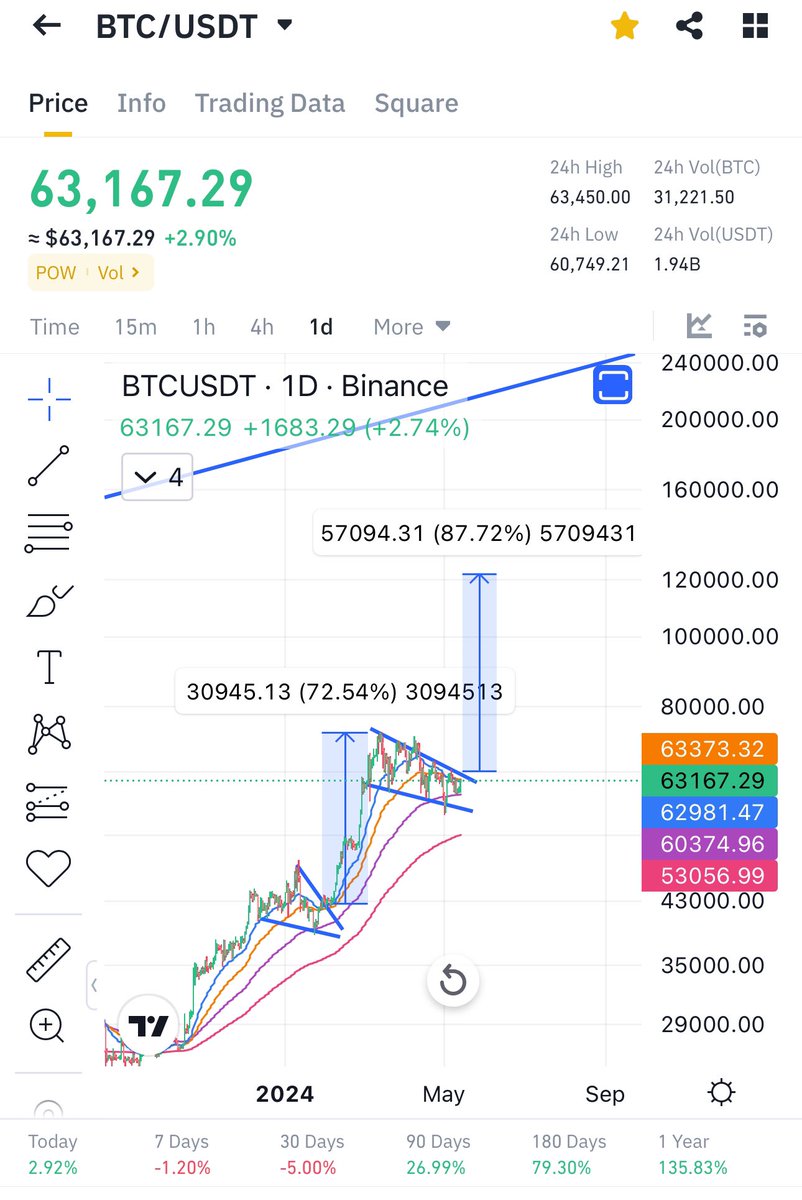The image size is (802, 1200).
Task: Collapse the drawing toolbar side arrow
Action: [x=94, y=985]
